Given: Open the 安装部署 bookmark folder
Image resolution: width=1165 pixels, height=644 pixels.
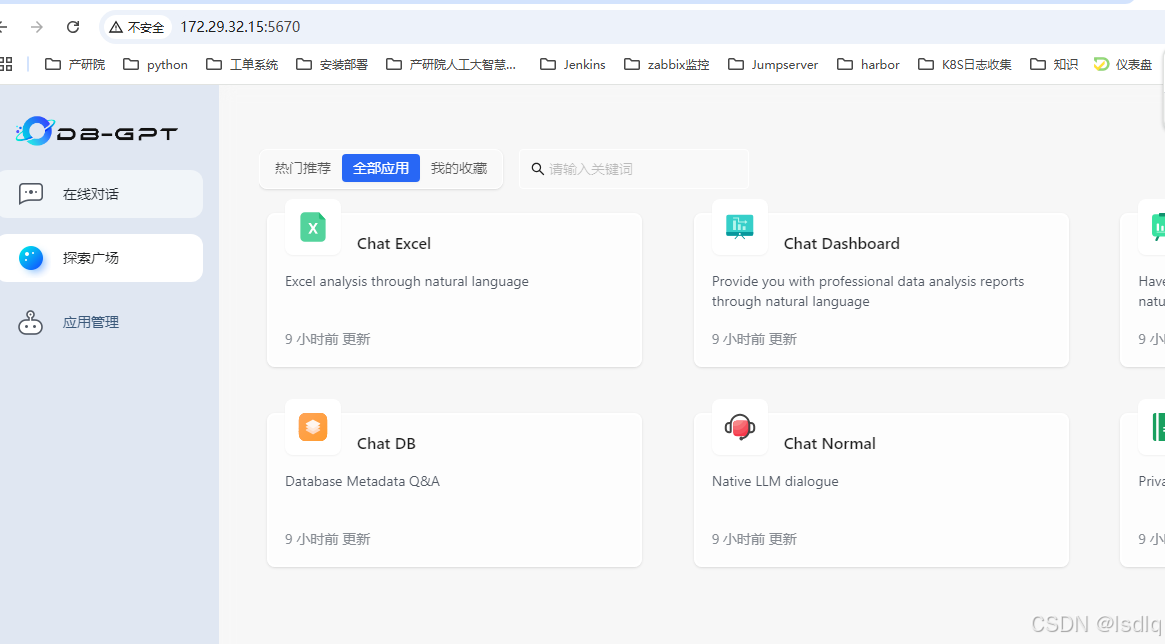Looking at the screenshot, I should [332, 65].
